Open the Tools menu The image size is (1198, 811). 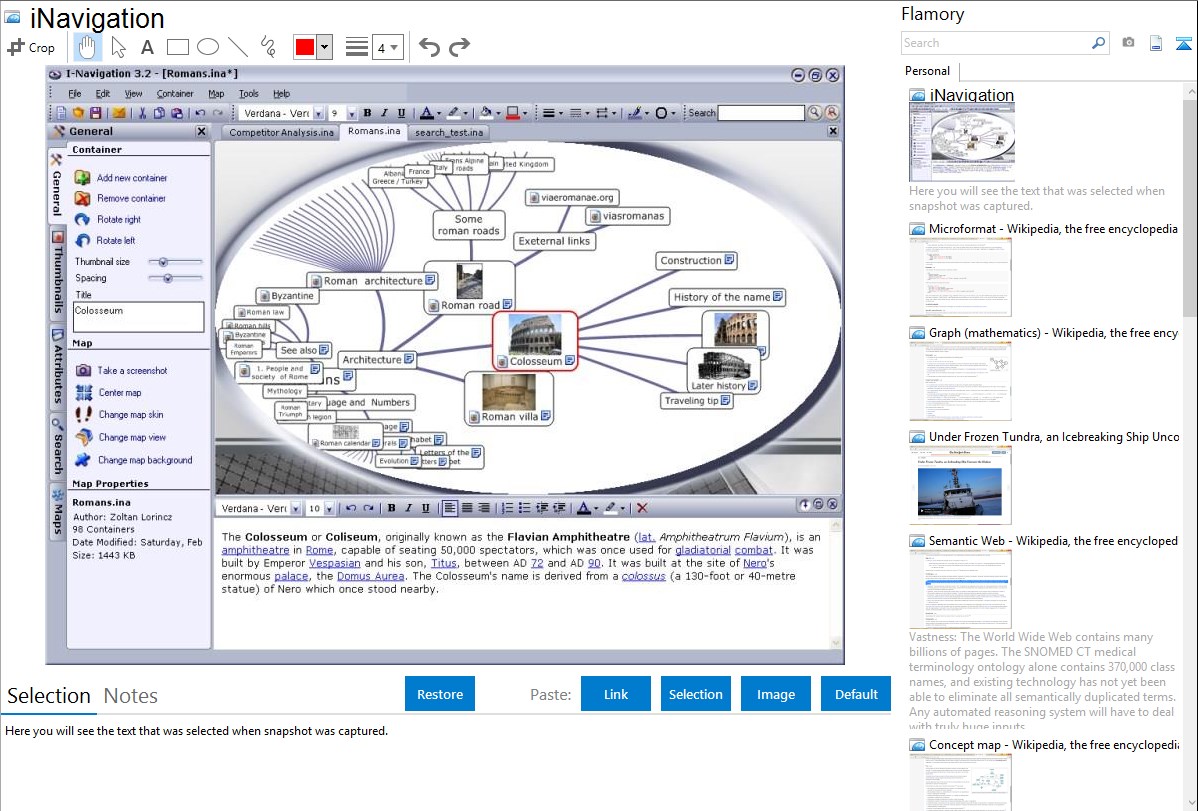[248, 94]
